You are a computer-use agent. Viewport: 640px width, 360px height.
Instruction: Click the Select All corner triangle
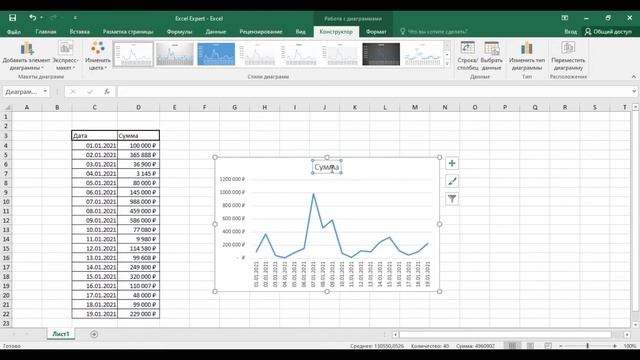(7, 107)
